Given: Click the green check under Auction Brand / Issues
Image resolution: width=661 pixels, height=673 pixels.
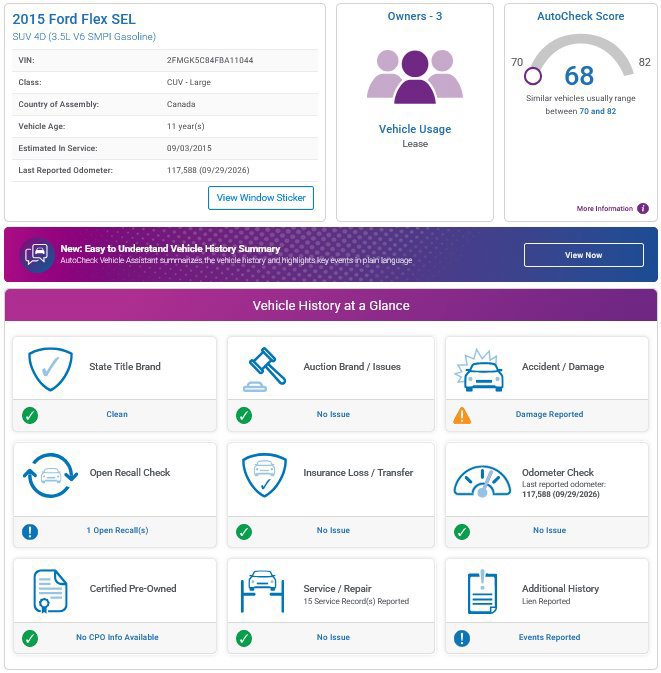Looking at the screenshot, I should tap(244, 415).
